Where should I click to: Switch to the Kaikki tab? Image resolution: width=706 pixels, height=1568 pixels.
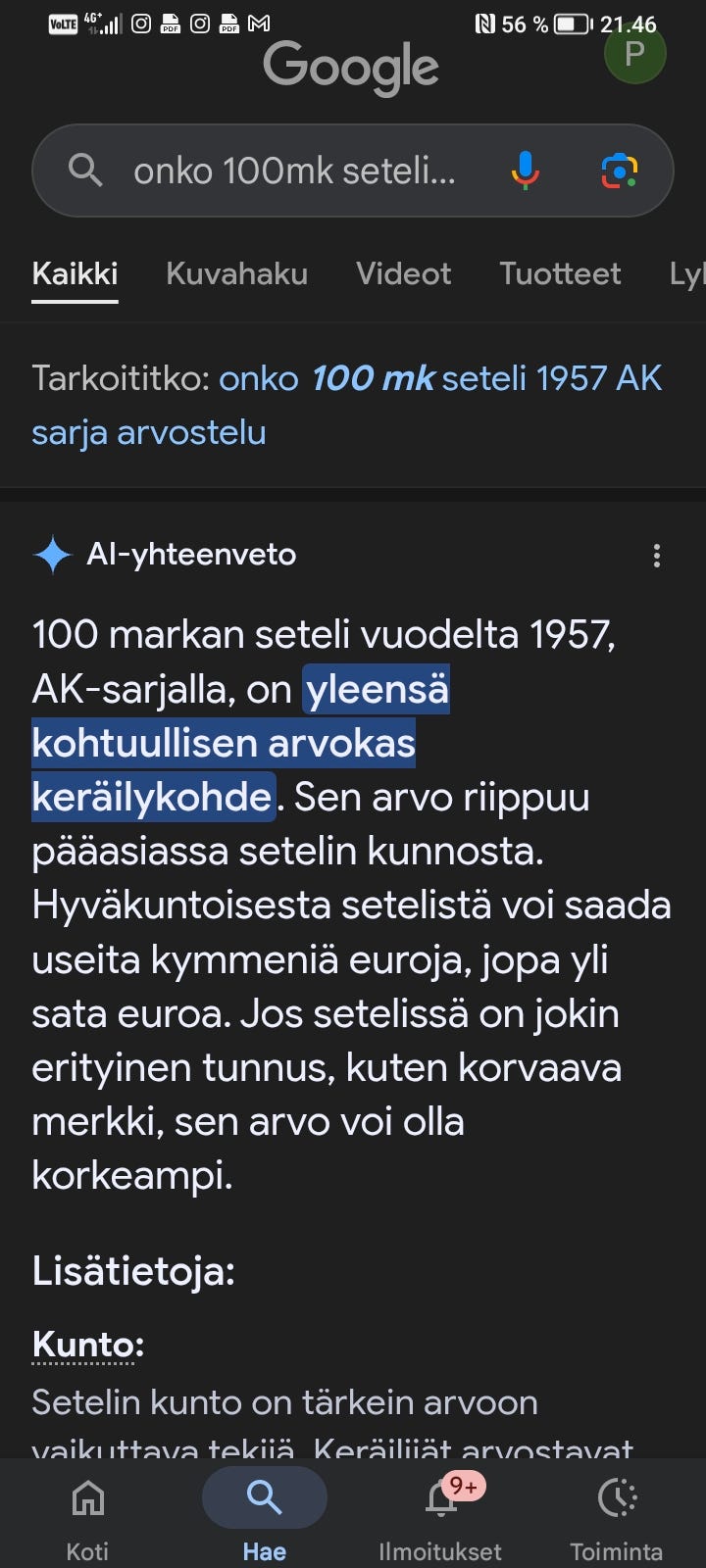(x=75, y=273)
